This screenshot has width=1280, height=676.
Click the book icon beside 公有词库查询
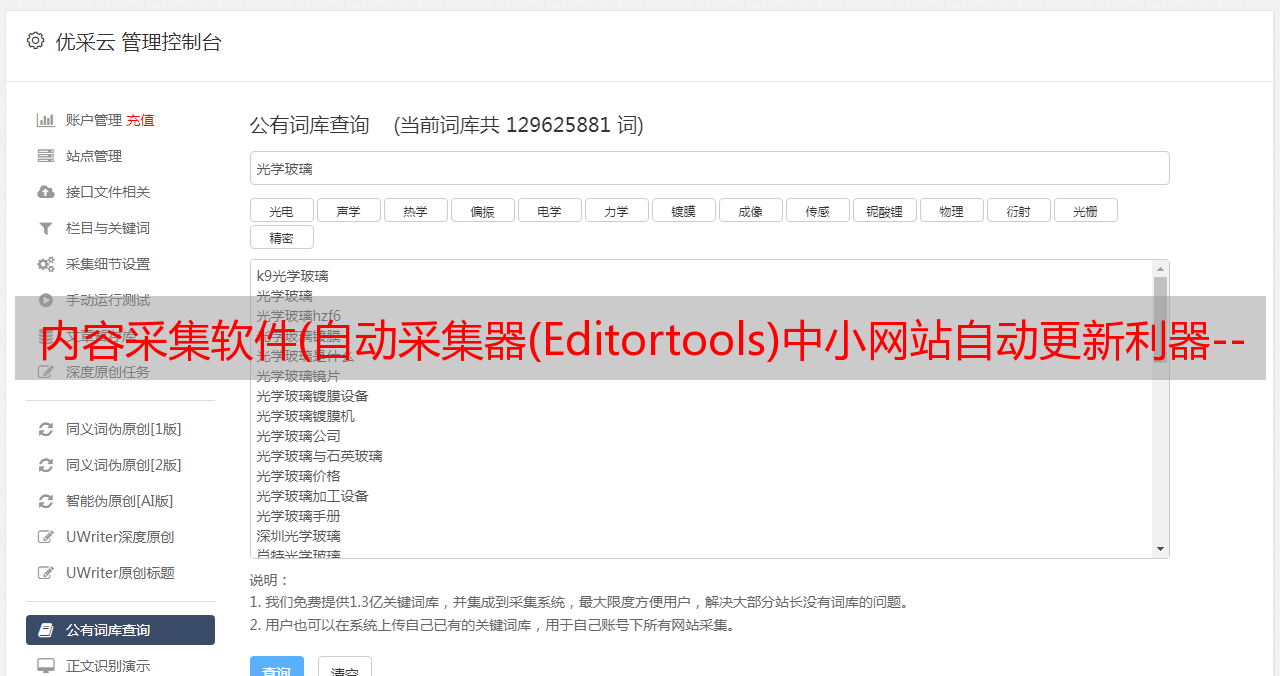click(x=45, y=630)
